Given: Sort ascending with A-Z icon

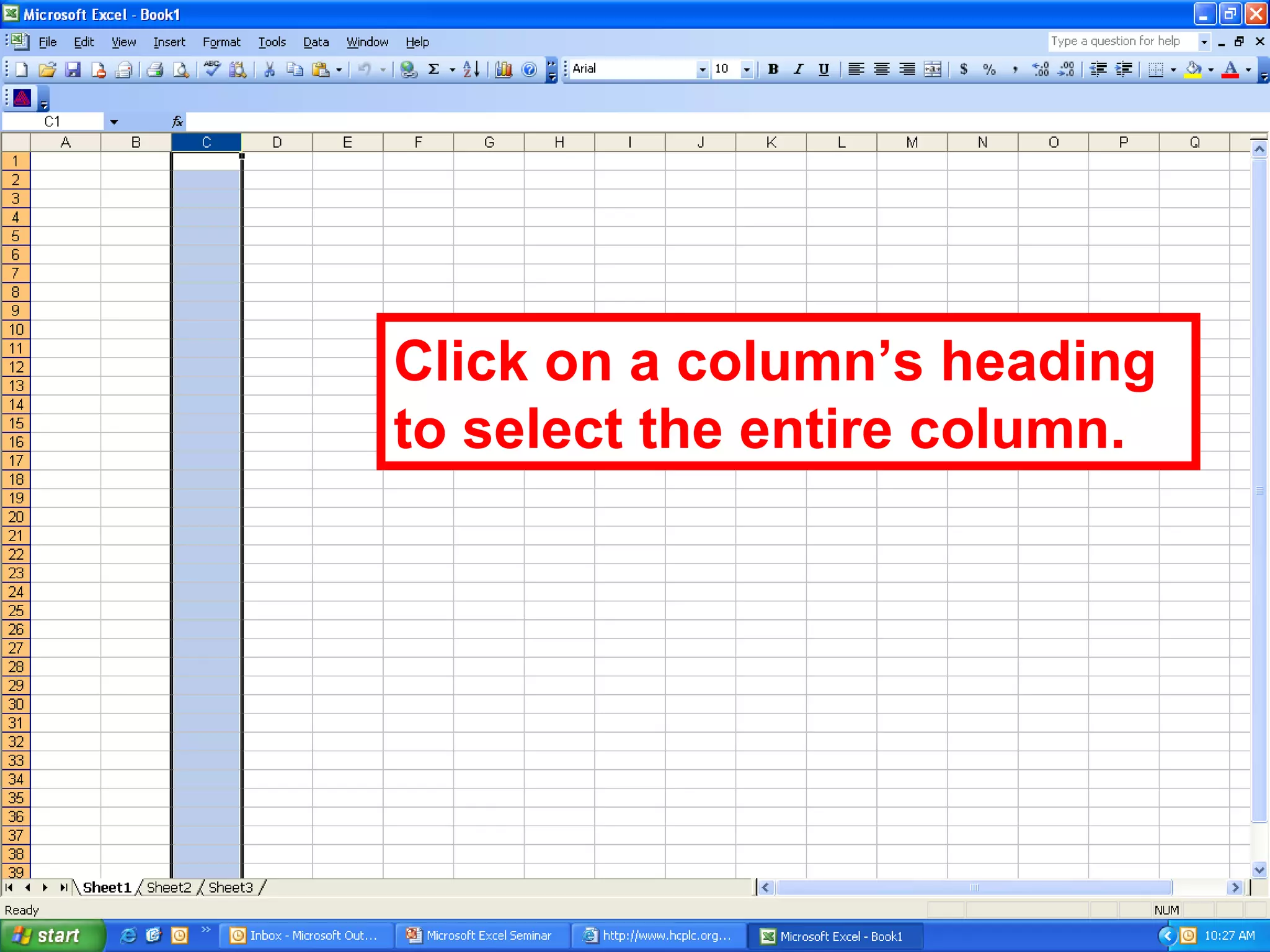Looking at the screenshot, I should click(471, 69).
